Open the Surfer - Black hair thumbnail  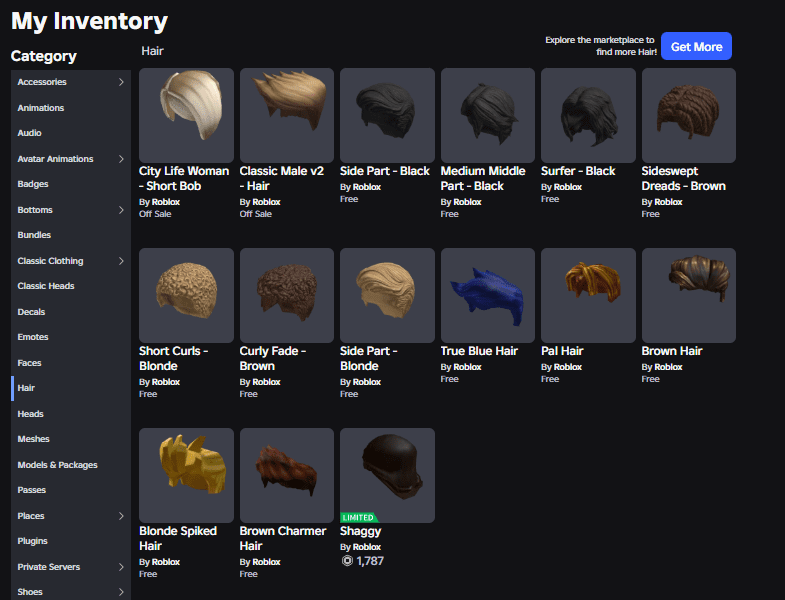(x=588, y=115)
